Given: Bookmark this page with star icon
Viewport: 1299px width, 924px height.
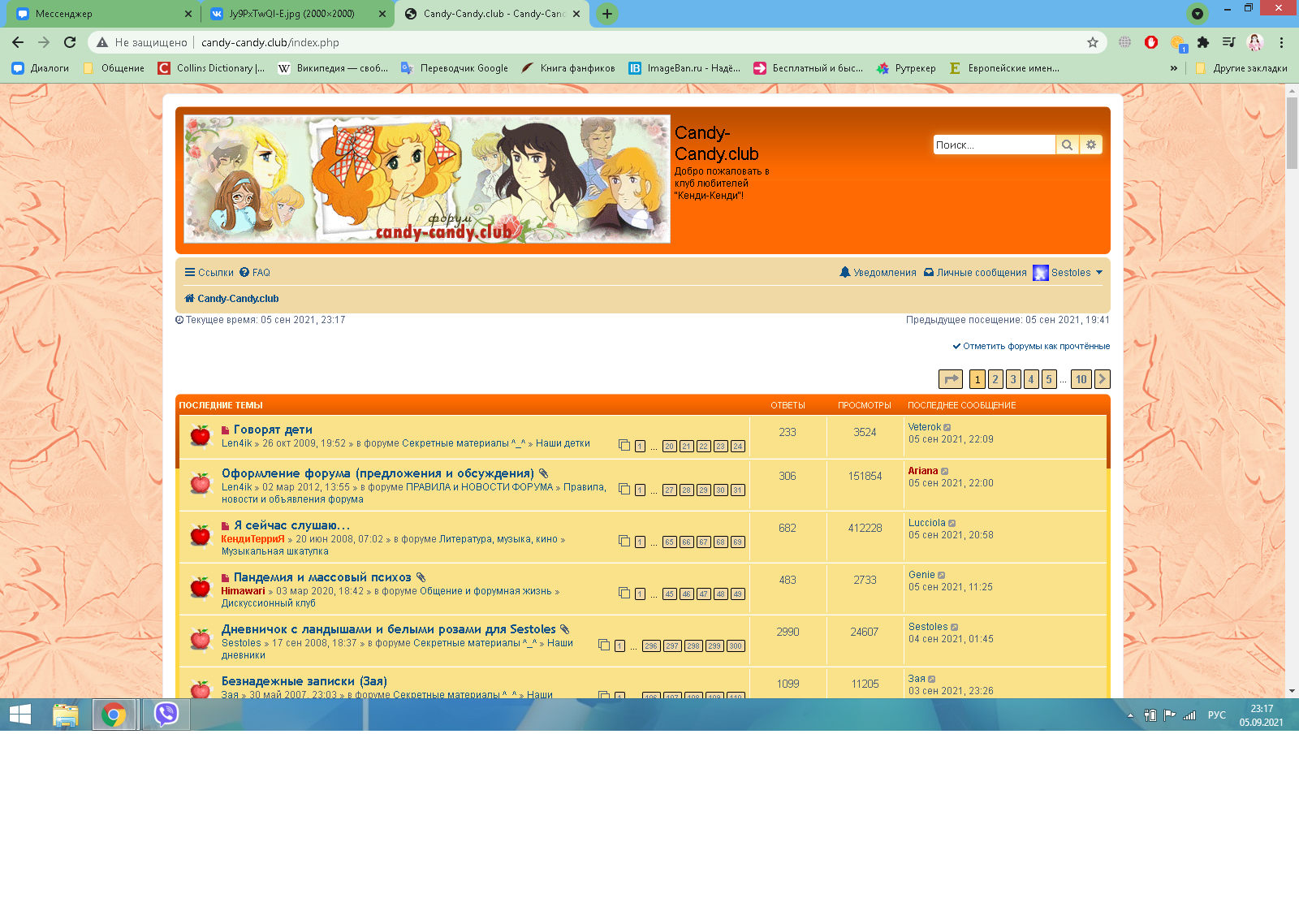Looking at the screenshot, I should pyautogui.click(x=1093, y=42).
